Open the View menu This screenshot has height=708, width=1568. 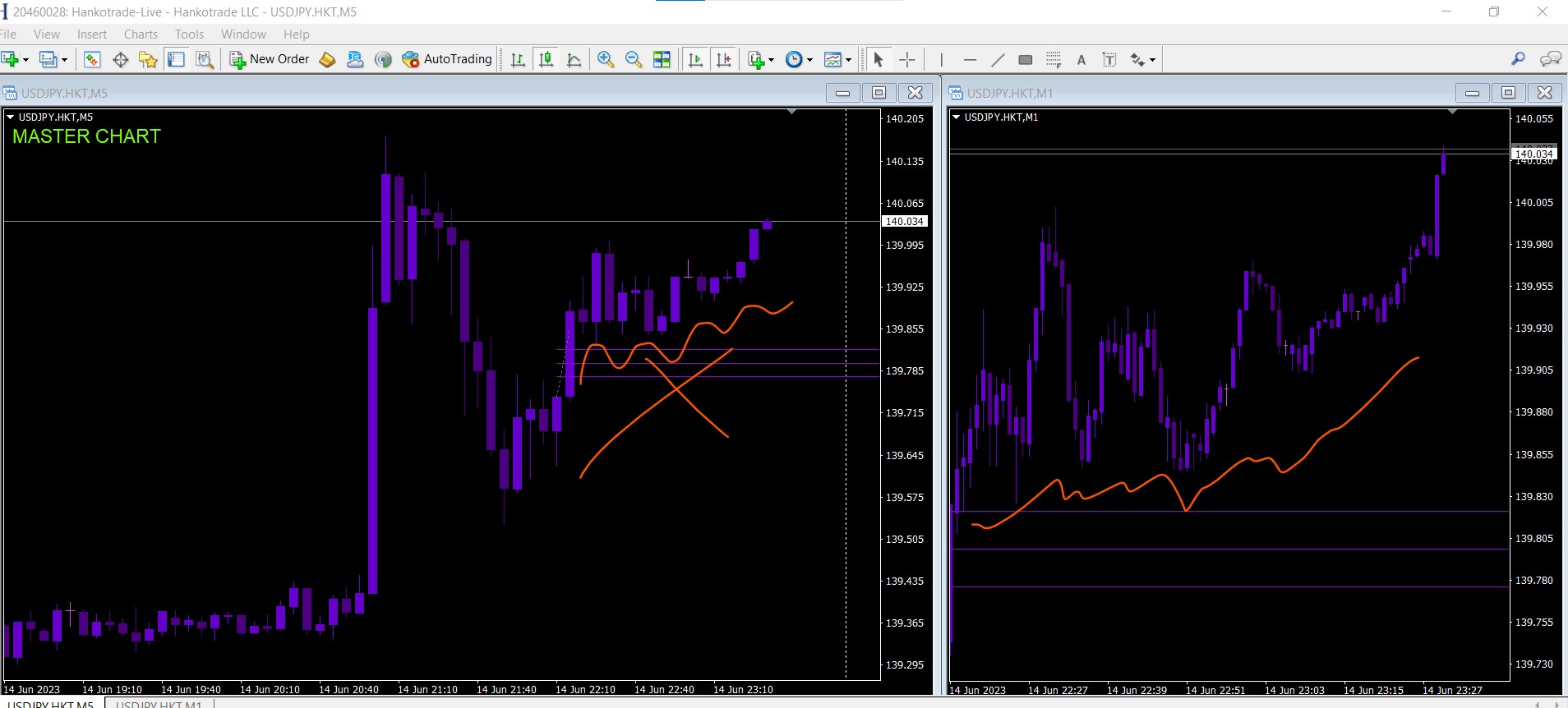pos(47,34)
